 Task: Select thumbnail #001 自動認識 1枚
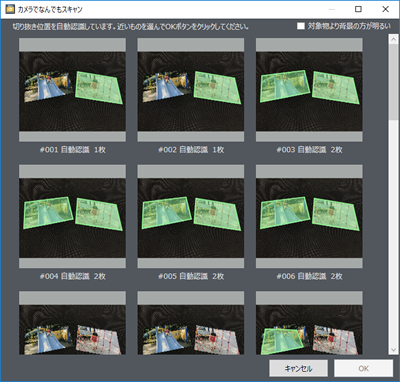pyautogui.click(x=72, y=90)
